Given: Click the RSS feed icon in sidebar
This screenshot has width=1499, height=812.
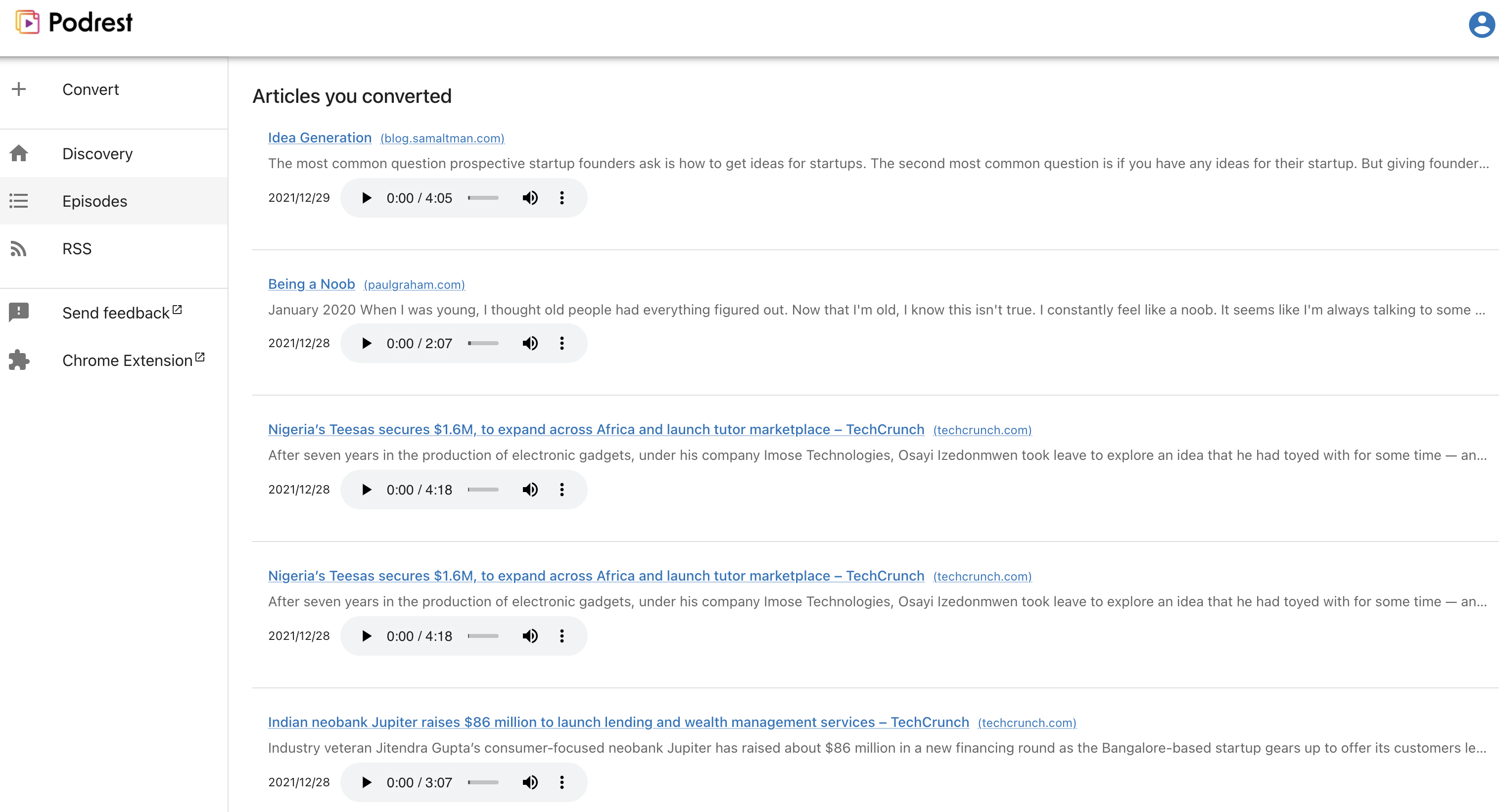Looking at the screenshot, I should [19, 249].
